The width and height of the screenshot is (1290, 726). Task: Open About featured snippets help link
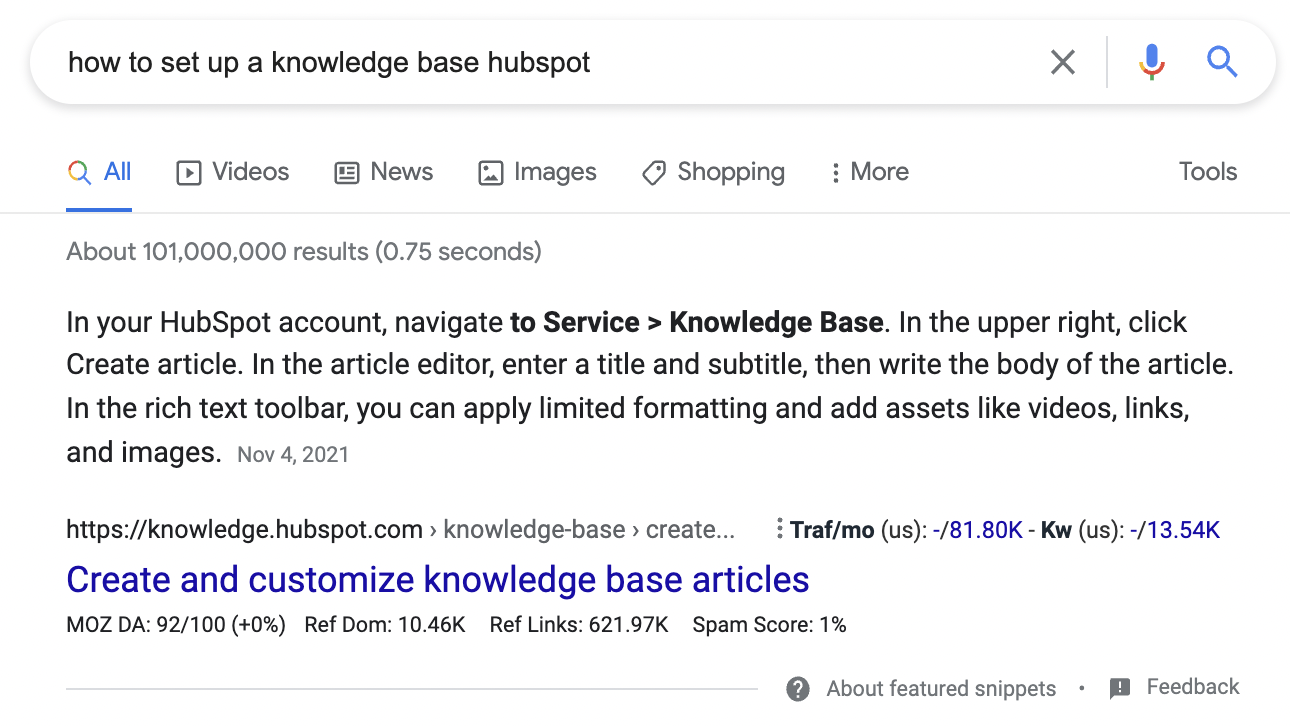pyautogui.click(x=941, y=689)
